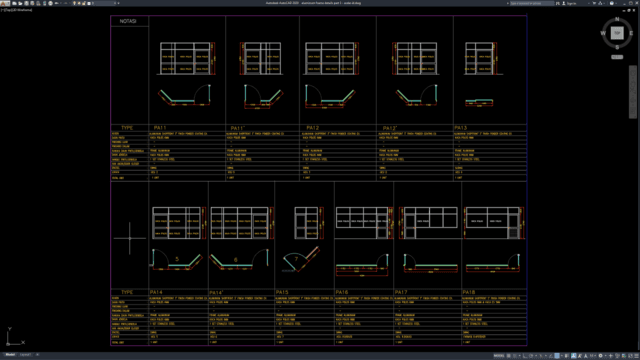Expand isometric drafting plane options arrow
The image size is (640, 360).
(x=546, y=356)
